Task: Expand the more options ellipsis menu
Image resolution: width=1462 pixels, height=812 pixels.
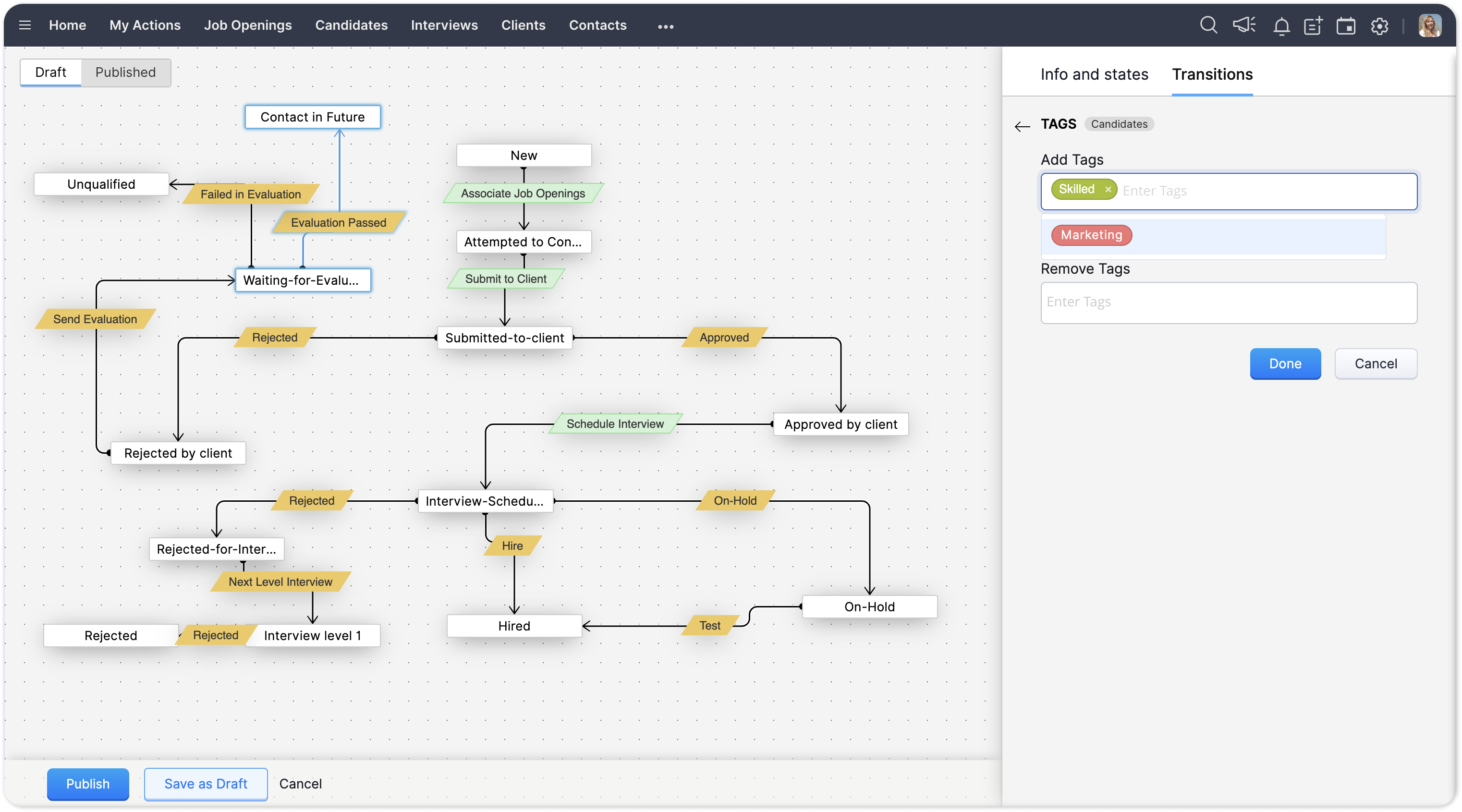Action: click(x=665, y=26)
